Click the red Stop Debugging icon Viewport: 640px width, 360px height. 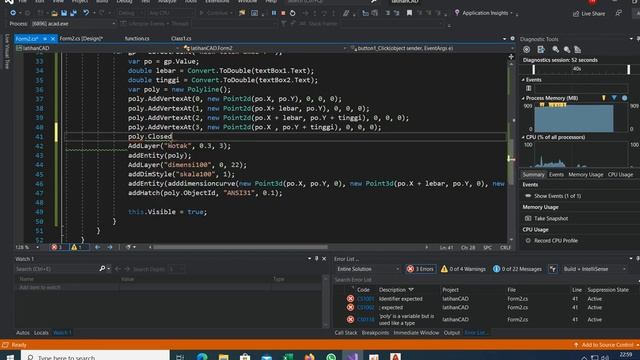(283, 13)
